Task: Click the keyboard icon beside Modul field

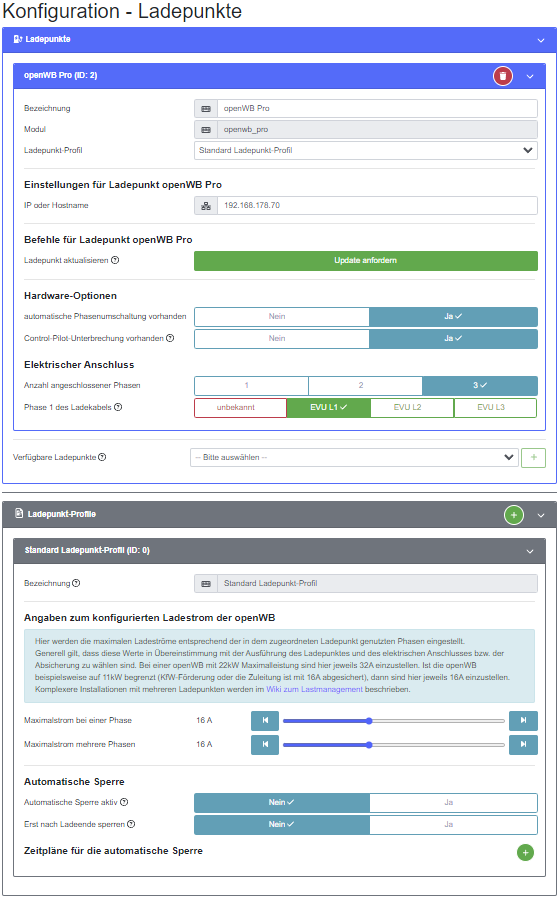Action: coord(206,130)
